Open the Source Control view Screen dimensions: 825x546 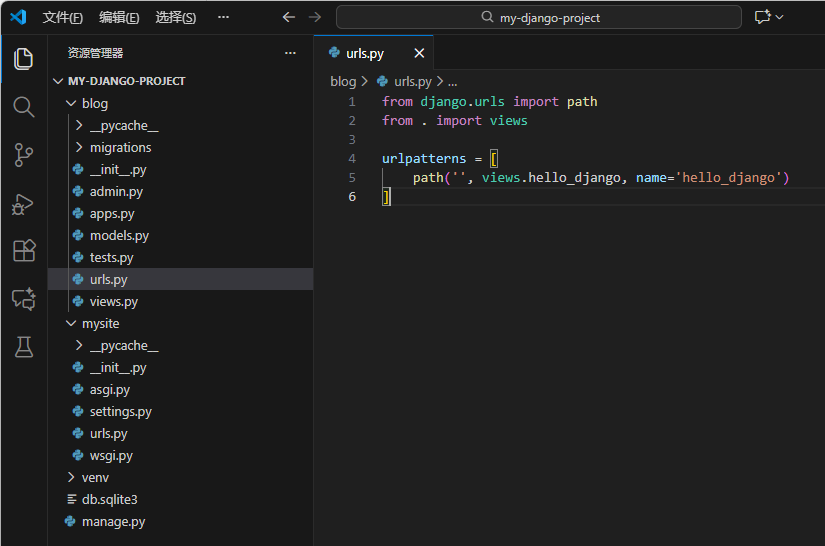click(23, 155)
